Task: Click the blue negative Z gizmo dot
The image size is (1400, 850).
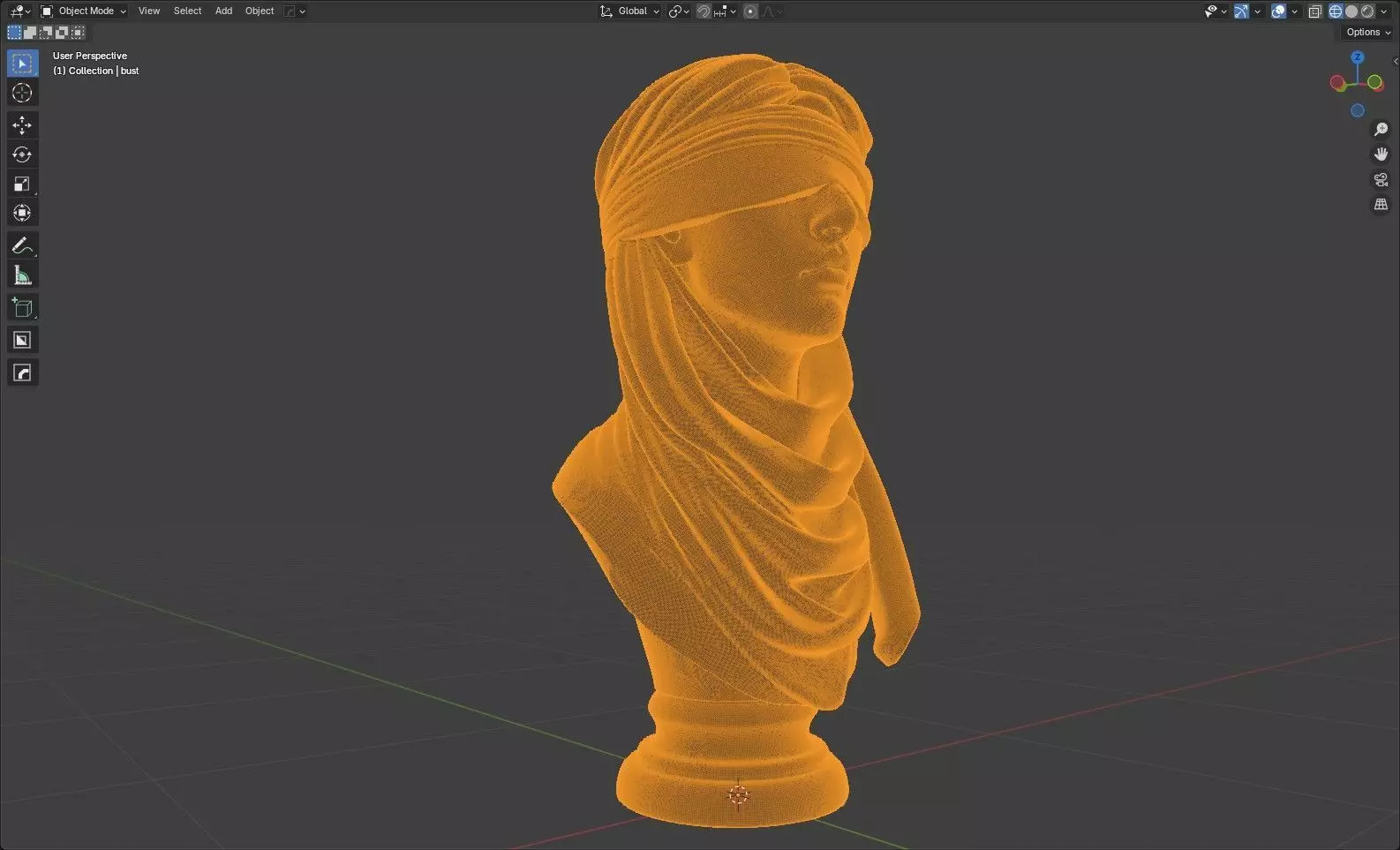Action: tap(1358, 110)
